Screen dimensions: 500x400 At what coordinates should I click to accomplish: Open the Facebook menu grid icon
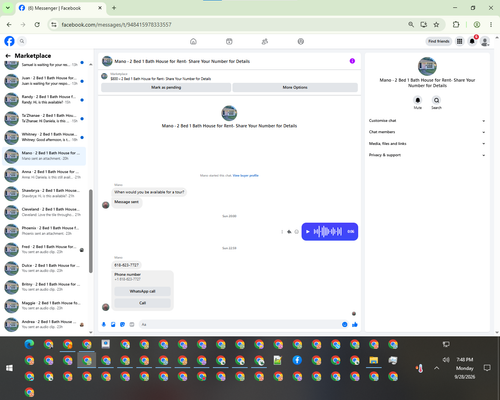pos(460,41)
